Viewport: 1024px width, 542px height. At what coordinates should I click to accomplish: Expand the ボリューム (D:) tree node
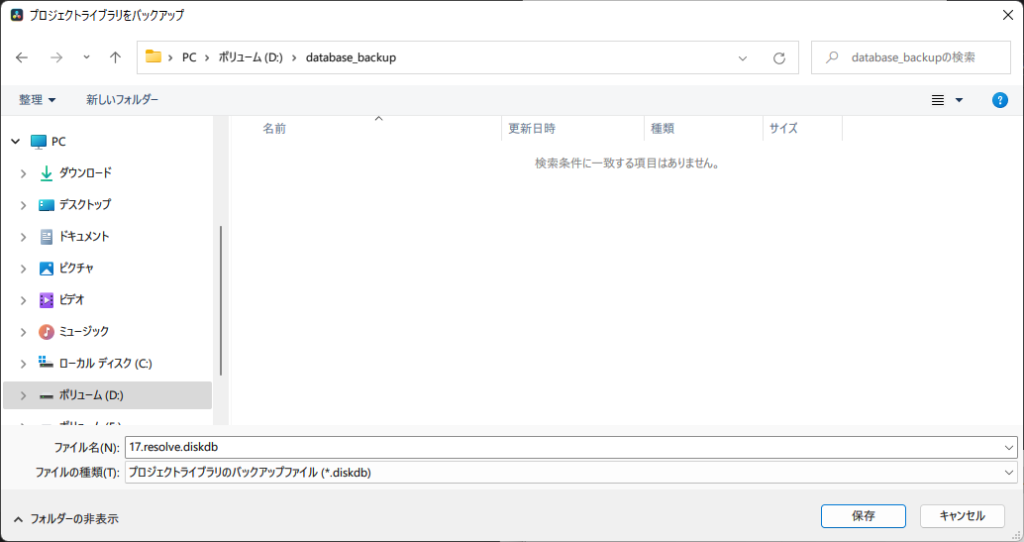pyautogui.click(x=24, y=396)
